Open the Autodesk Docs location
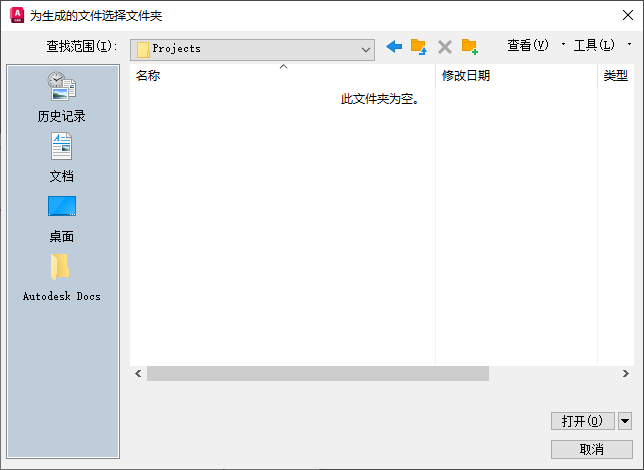Screen dimensions: 644x470 pyautogui.click(x=62, y=278)
